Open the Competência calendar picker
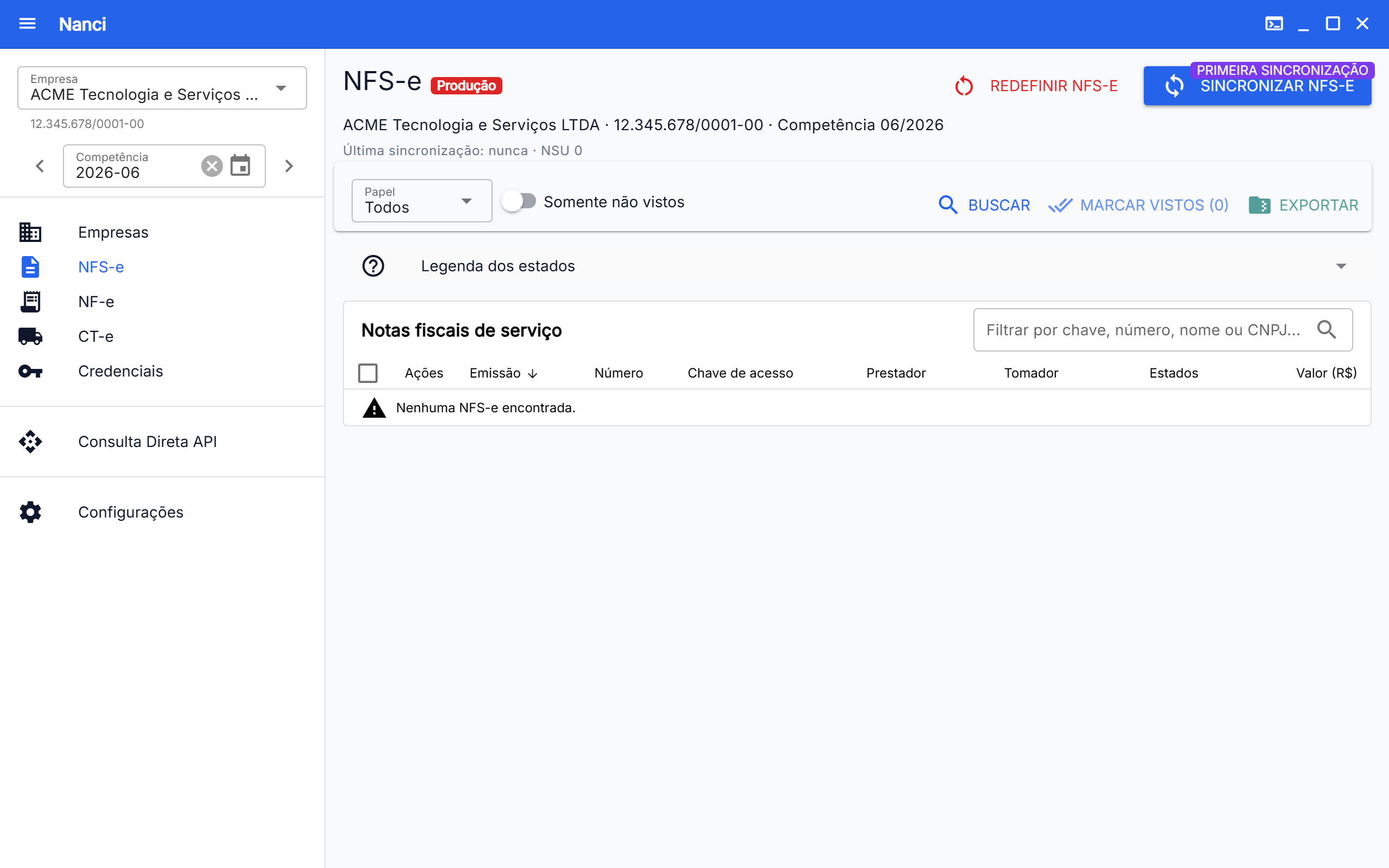Screen dimensions: 1389x868 pos(240,166)
